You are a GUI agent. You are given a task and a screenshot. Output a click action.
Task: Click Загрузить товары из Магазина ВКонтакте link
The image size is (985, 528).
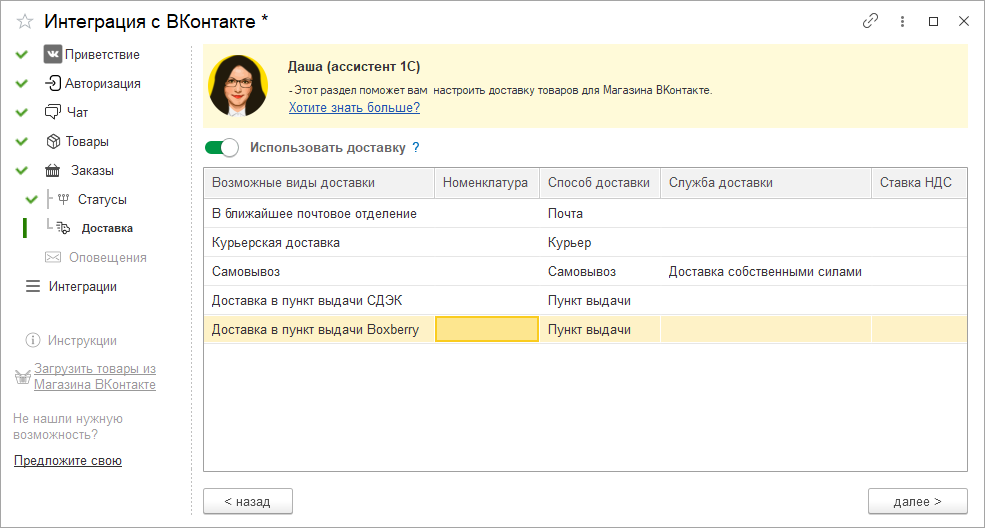pyautogui.click(x=95, y=377)
